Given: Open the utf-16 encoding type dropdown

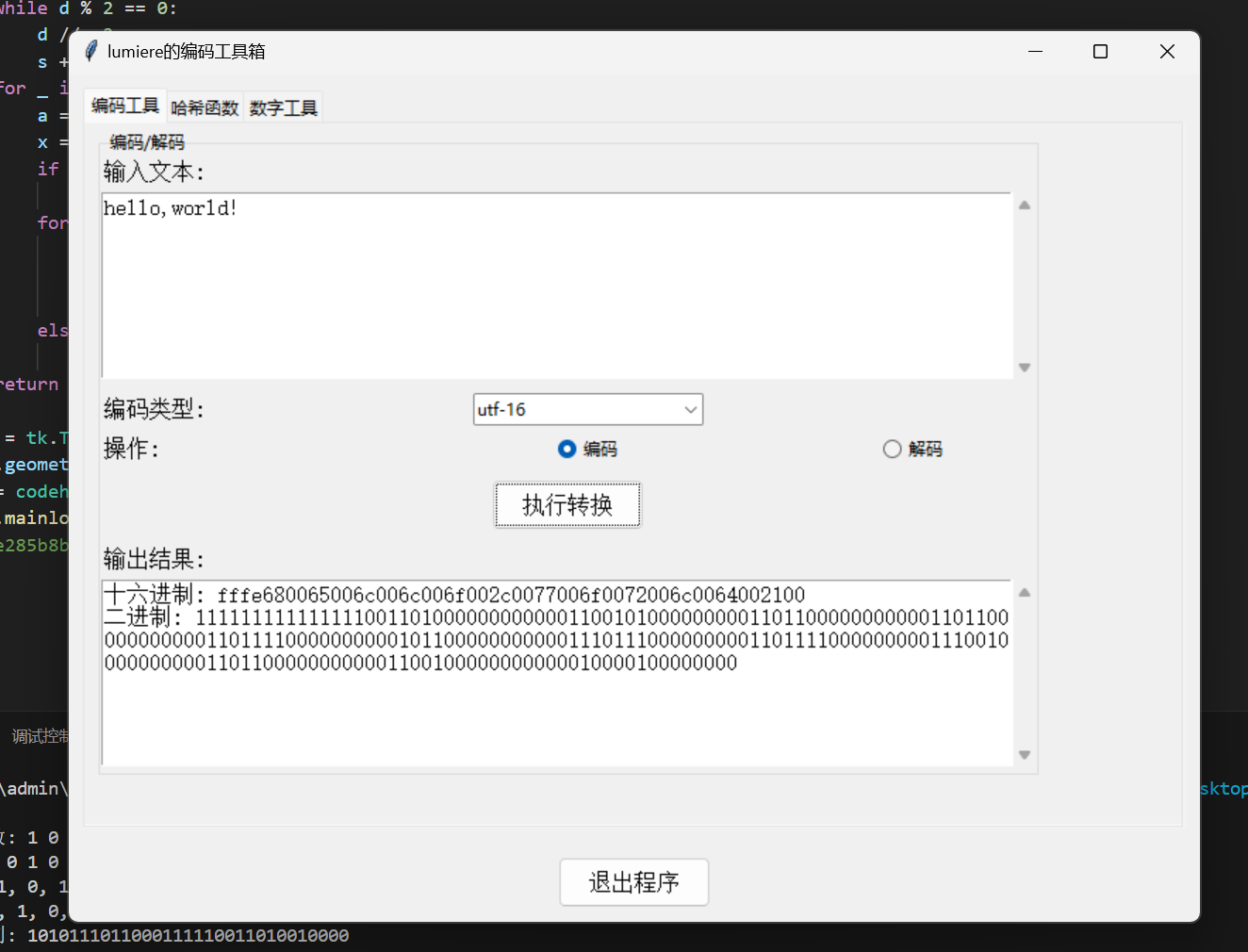Looking at the screenshot, I should [588, 409].
